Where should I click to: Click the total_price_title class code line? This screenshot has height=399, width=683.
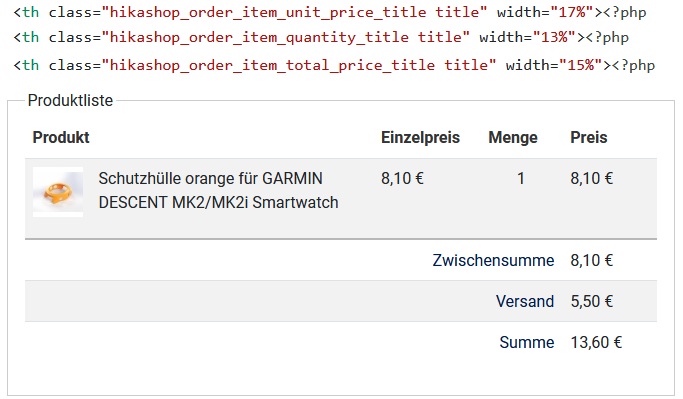tap(334, 65)
